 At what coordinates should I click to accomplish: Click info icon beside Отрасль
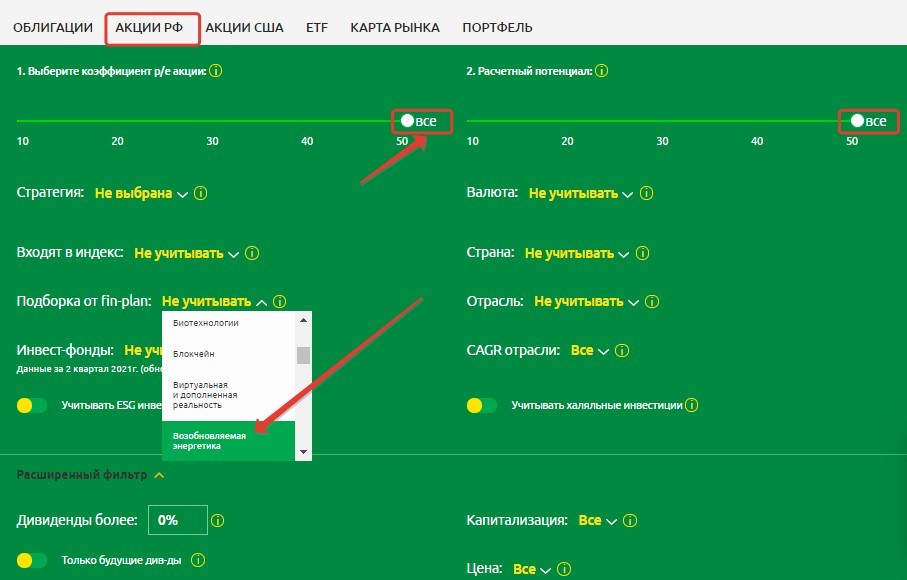652,301
